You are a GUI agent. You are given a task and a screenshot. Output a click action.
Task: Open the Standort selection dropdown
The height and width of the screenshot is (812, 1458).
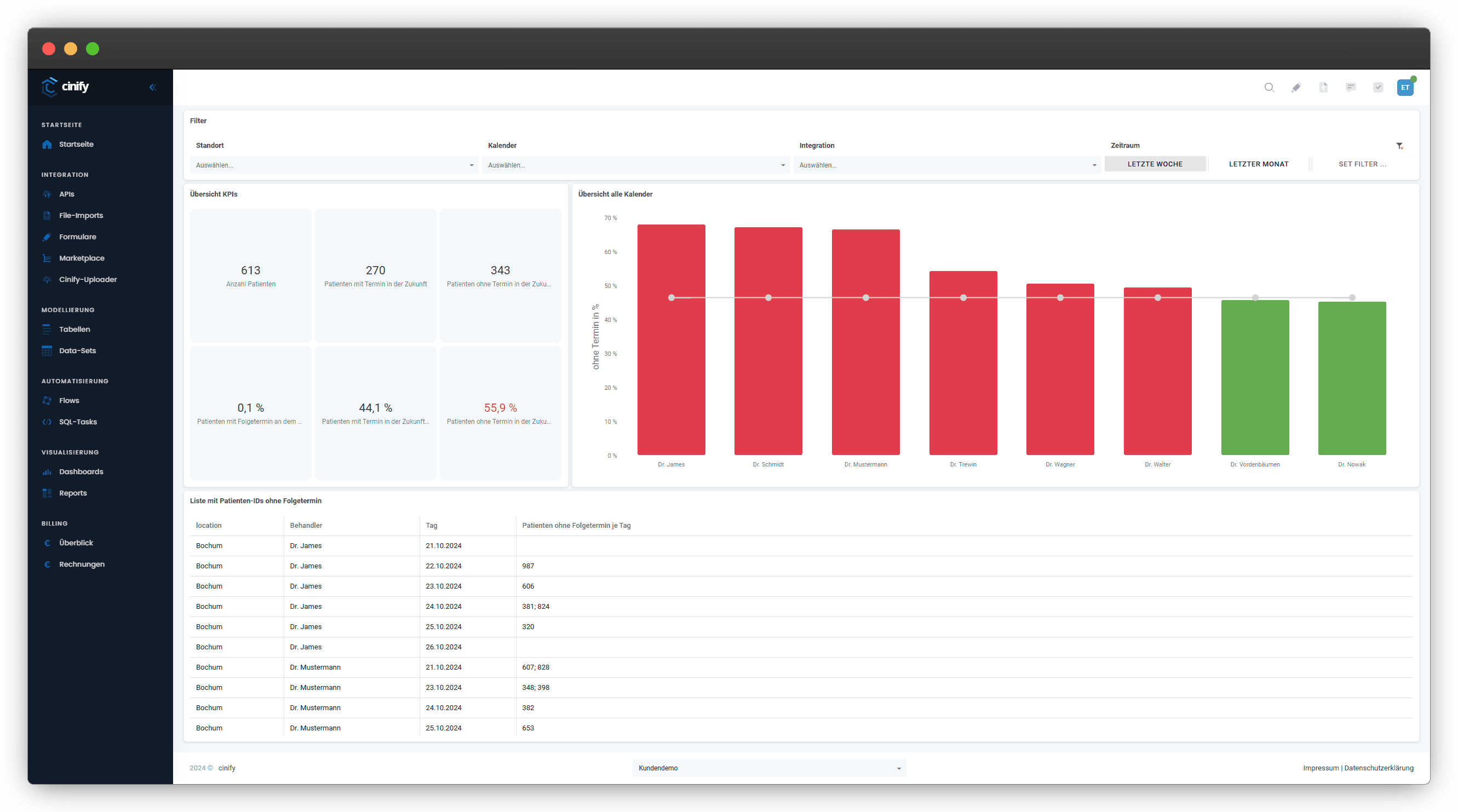point(334,165)
